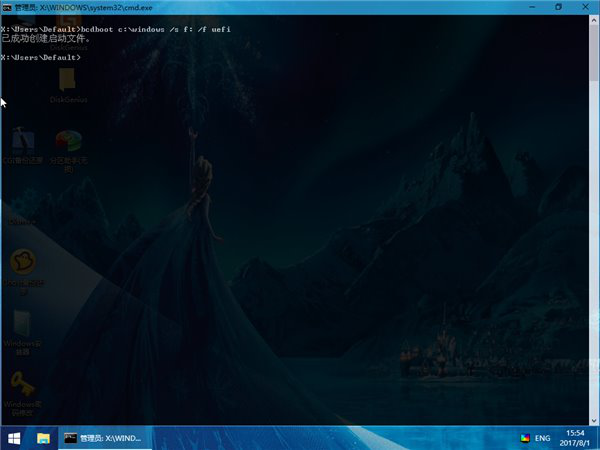
Task: Click the scrollbar down arrow in cmd
Action: tap(594, 418)
